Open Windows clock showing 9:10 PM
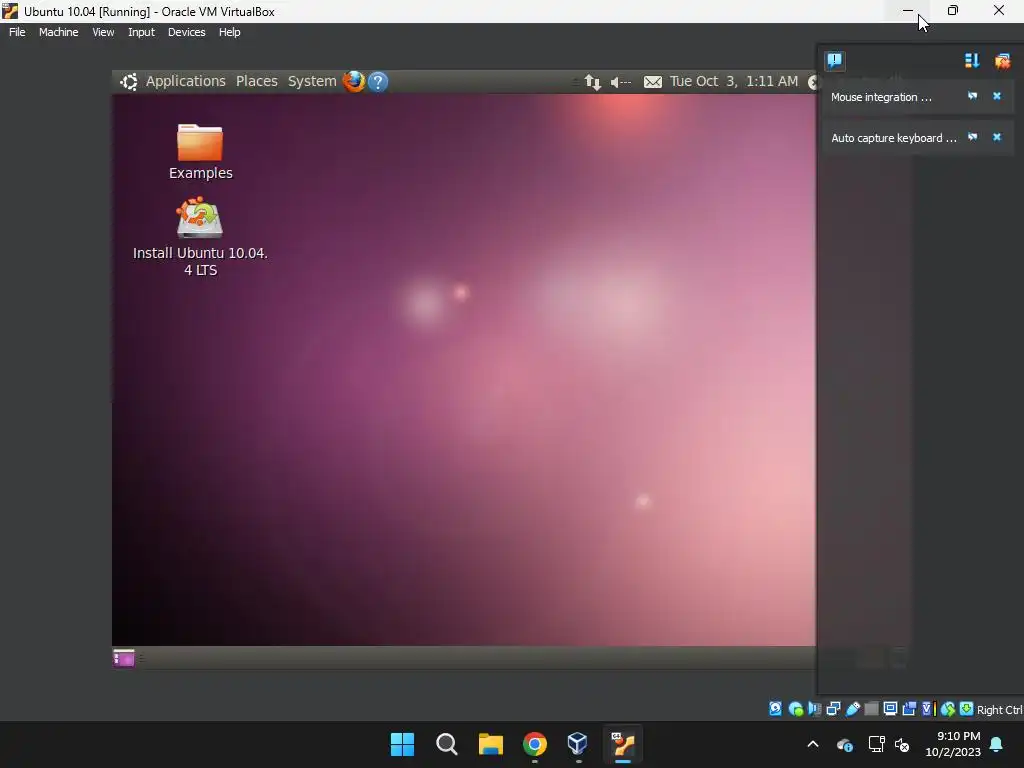1024x768 pixels. point(953,744)
